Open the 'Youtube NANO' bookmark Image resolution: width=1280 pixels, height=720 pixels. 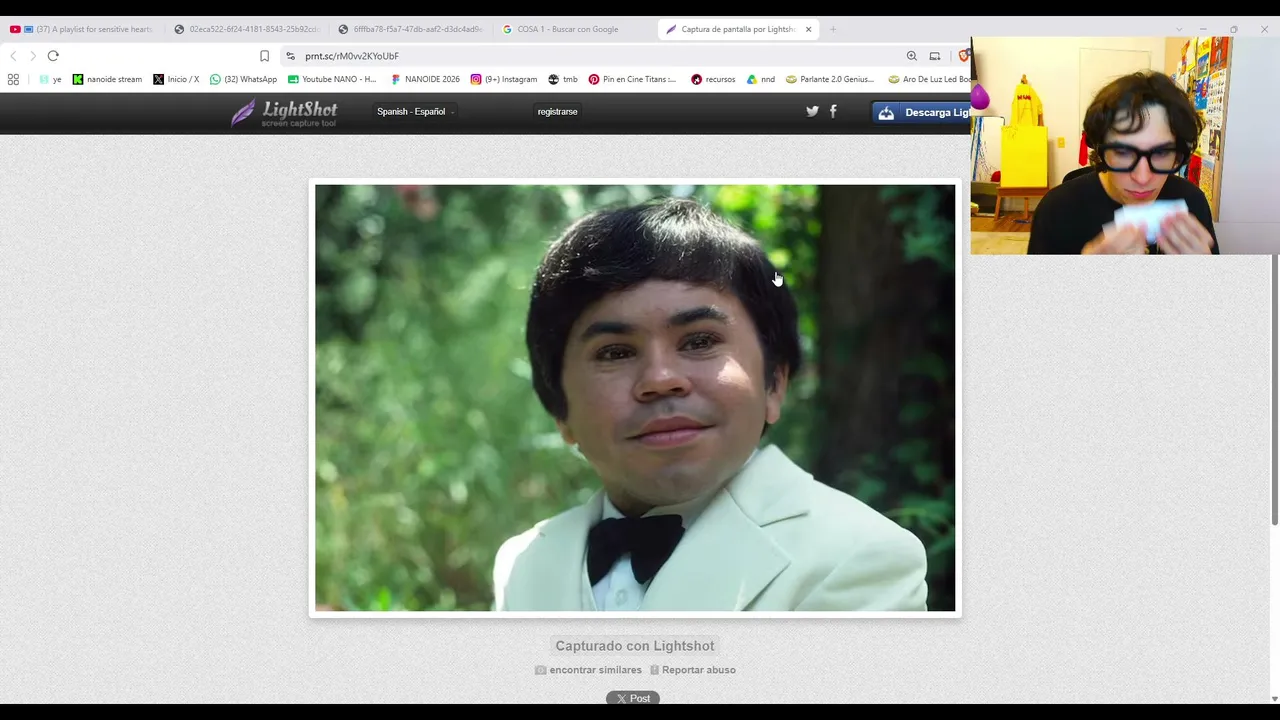[x=332, y=79]
